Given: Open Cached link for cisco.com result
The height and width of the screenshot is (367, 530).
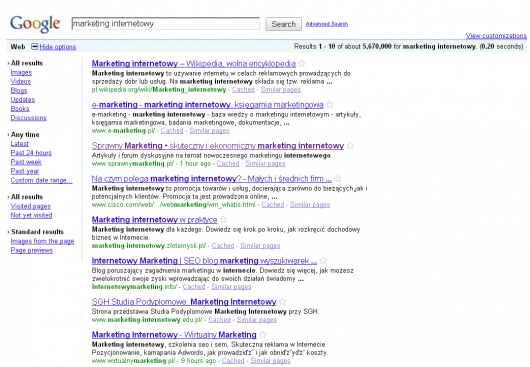Looking at the screenshot, I should (x=273, y=205).
